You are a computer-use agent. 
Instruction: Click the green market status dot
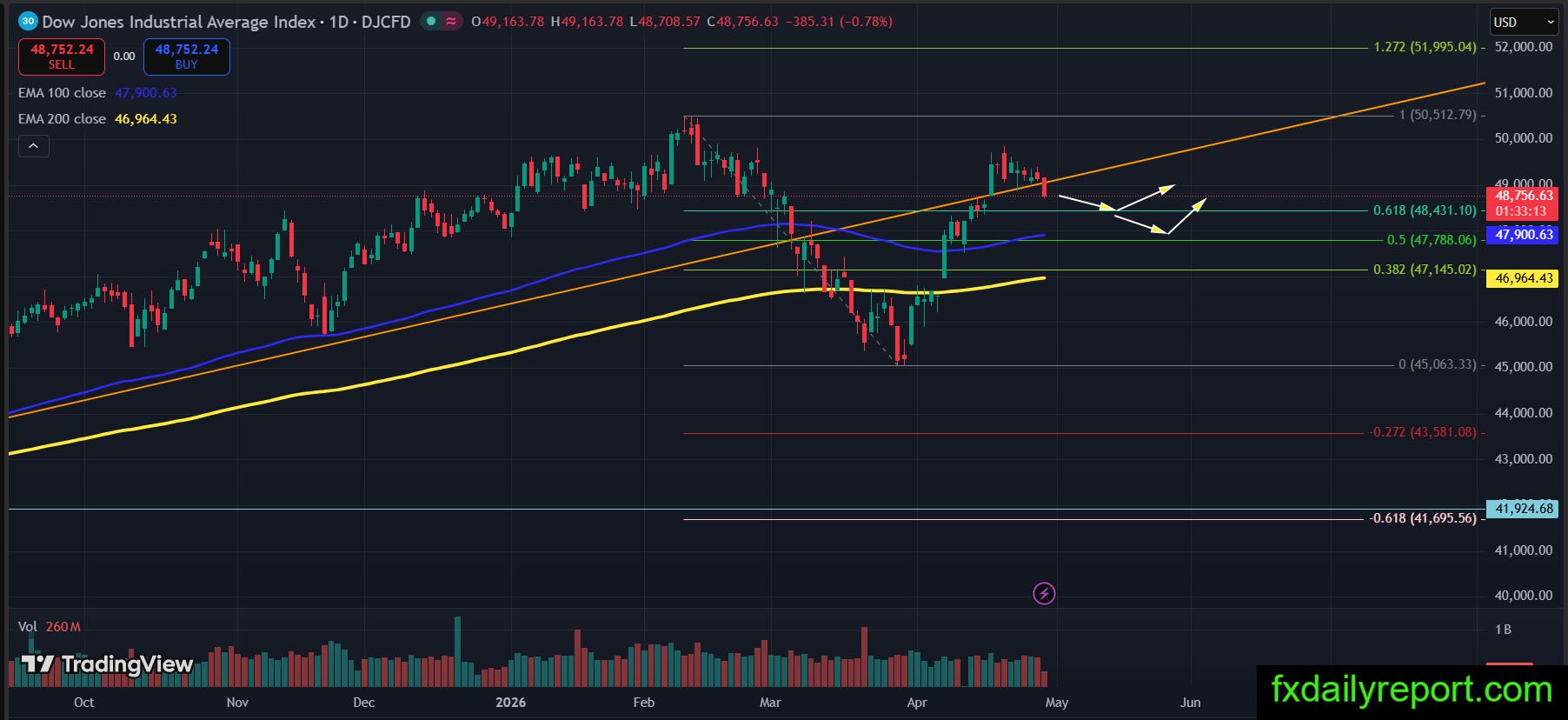(431, 21)
